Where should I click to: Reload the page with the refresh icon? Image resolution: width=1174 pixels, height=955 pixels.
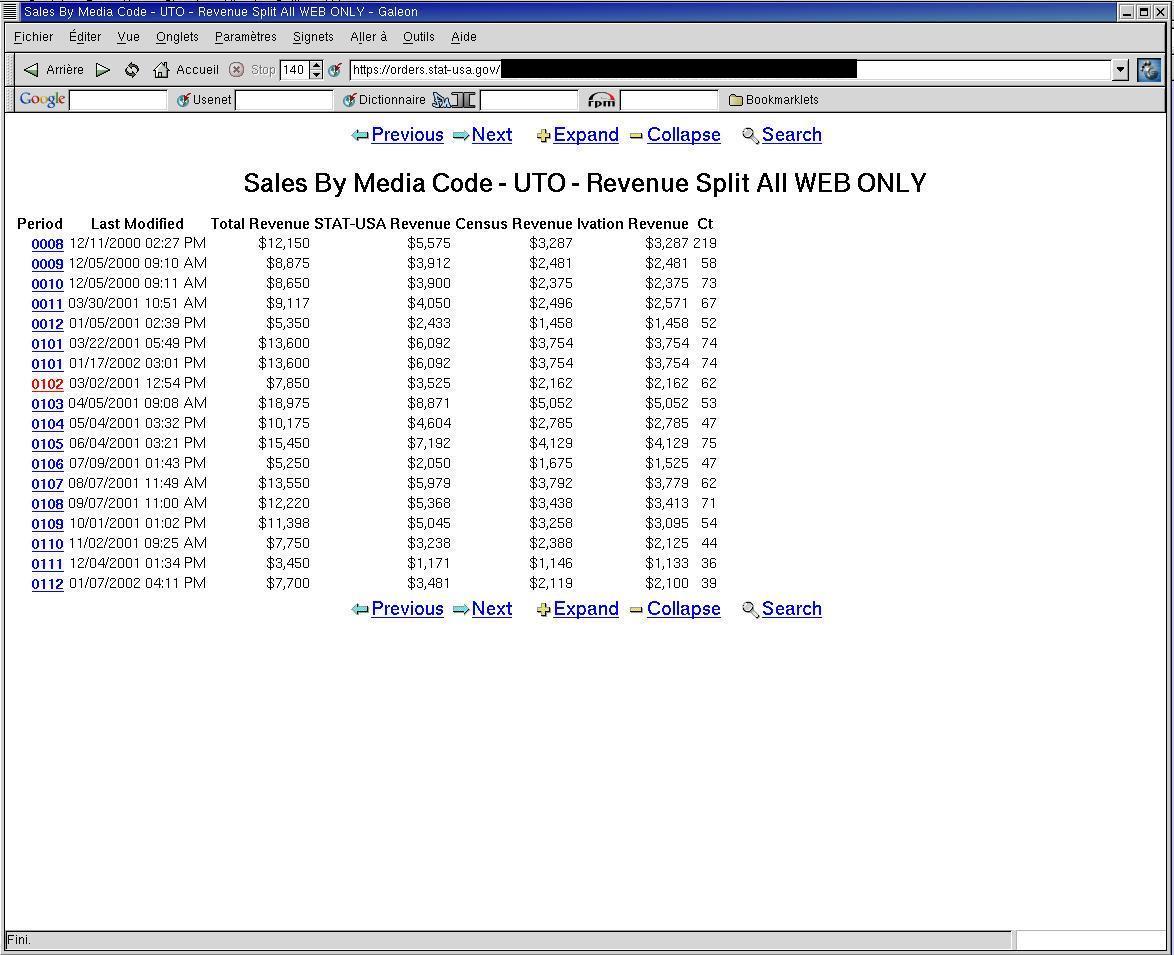132,70
